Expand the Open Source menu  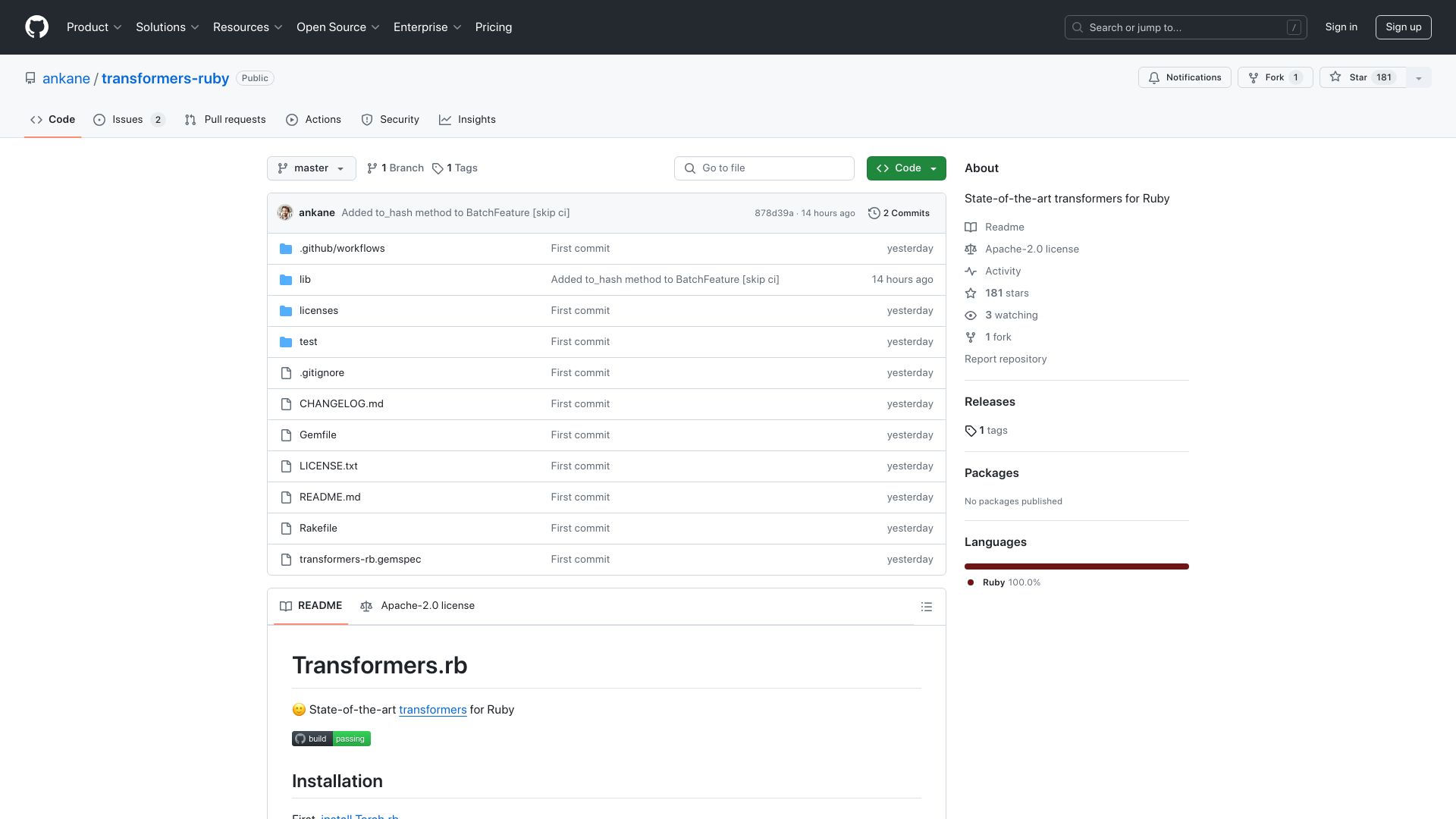[338, 27]
